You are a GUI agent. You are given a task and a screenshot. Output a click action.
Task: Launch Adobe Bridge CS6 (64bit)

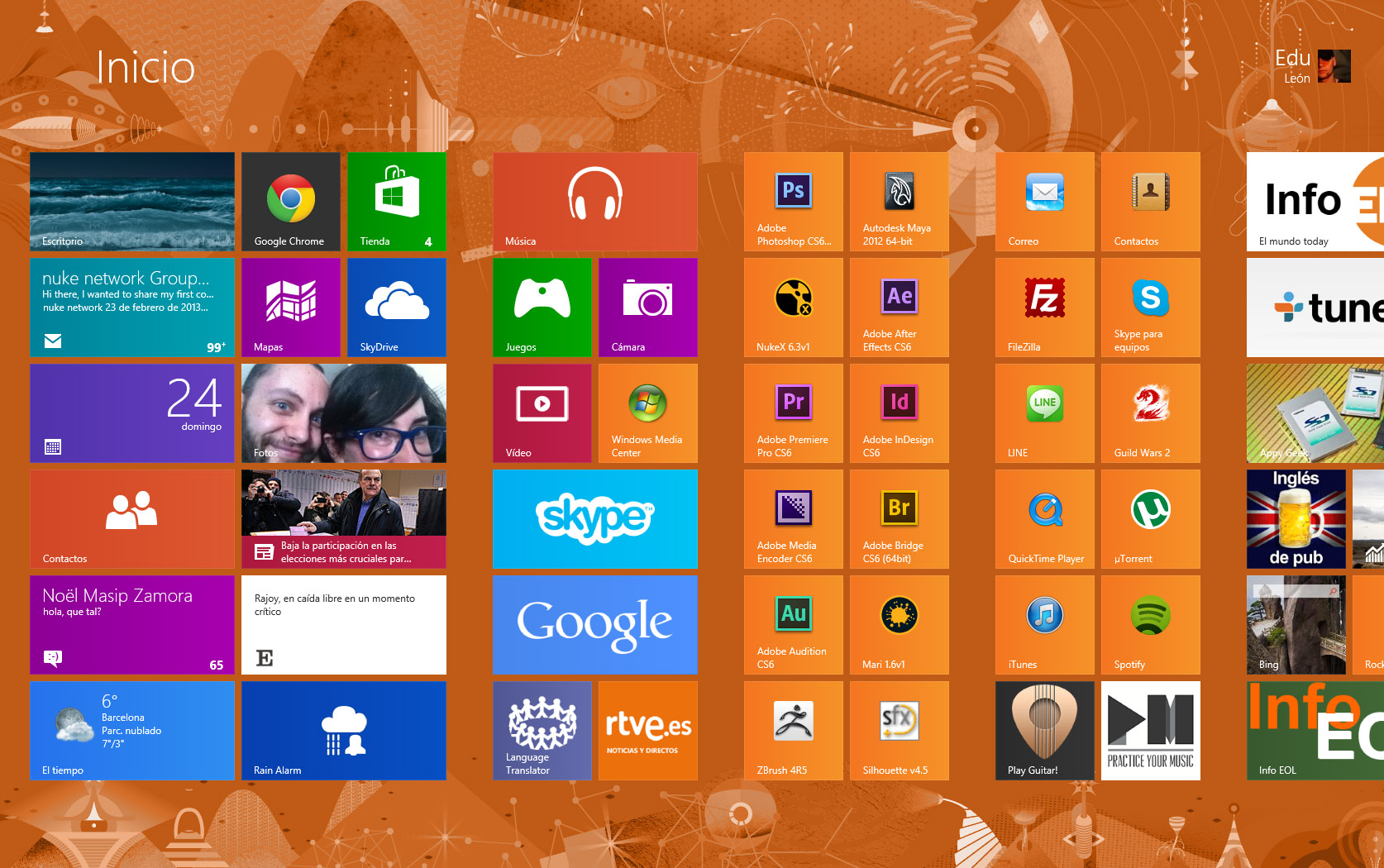pos(899,519)
